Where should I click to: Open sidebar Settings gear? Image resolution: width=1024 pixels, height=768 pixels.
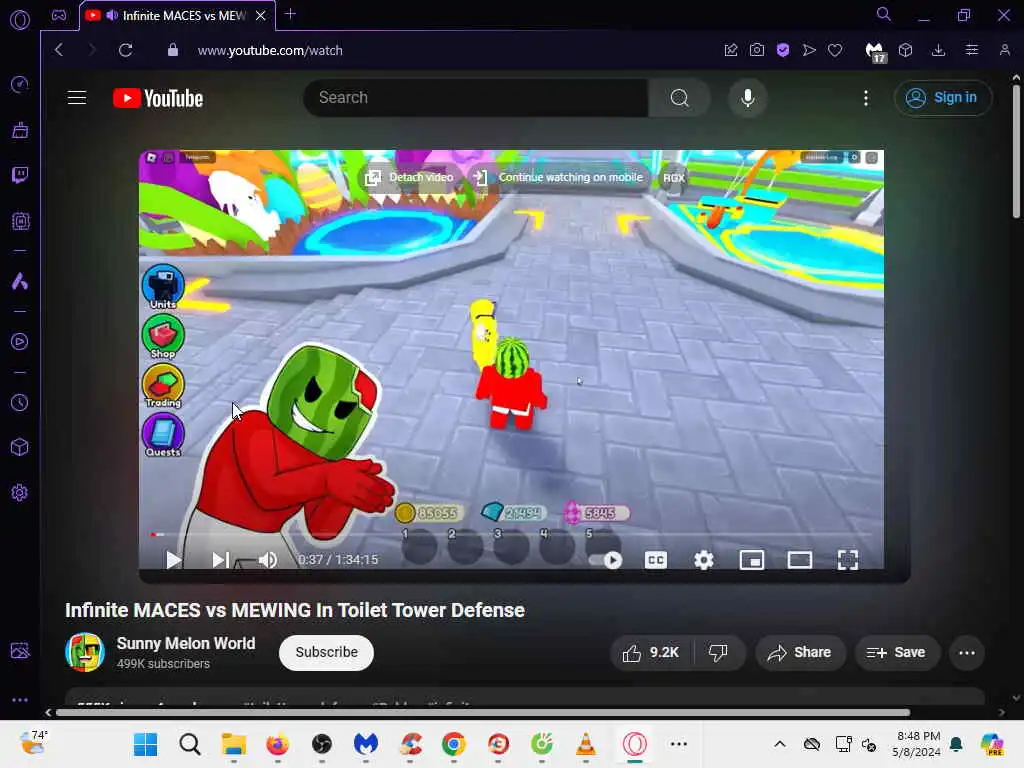tap(20, 492)
